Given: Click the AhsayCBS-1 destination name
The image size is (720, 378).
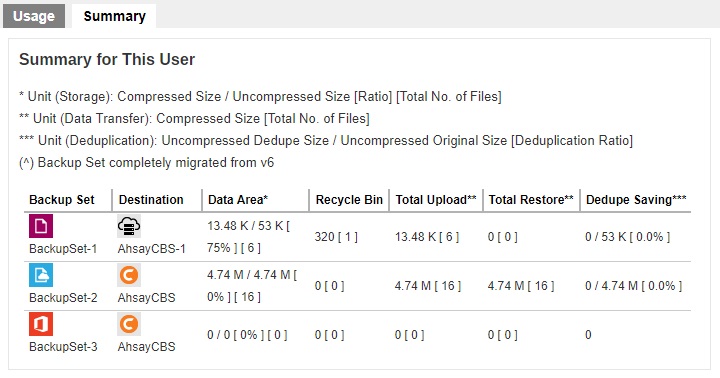Looking at the screenshot, I should pyautogui.click(x=152, y=249).
